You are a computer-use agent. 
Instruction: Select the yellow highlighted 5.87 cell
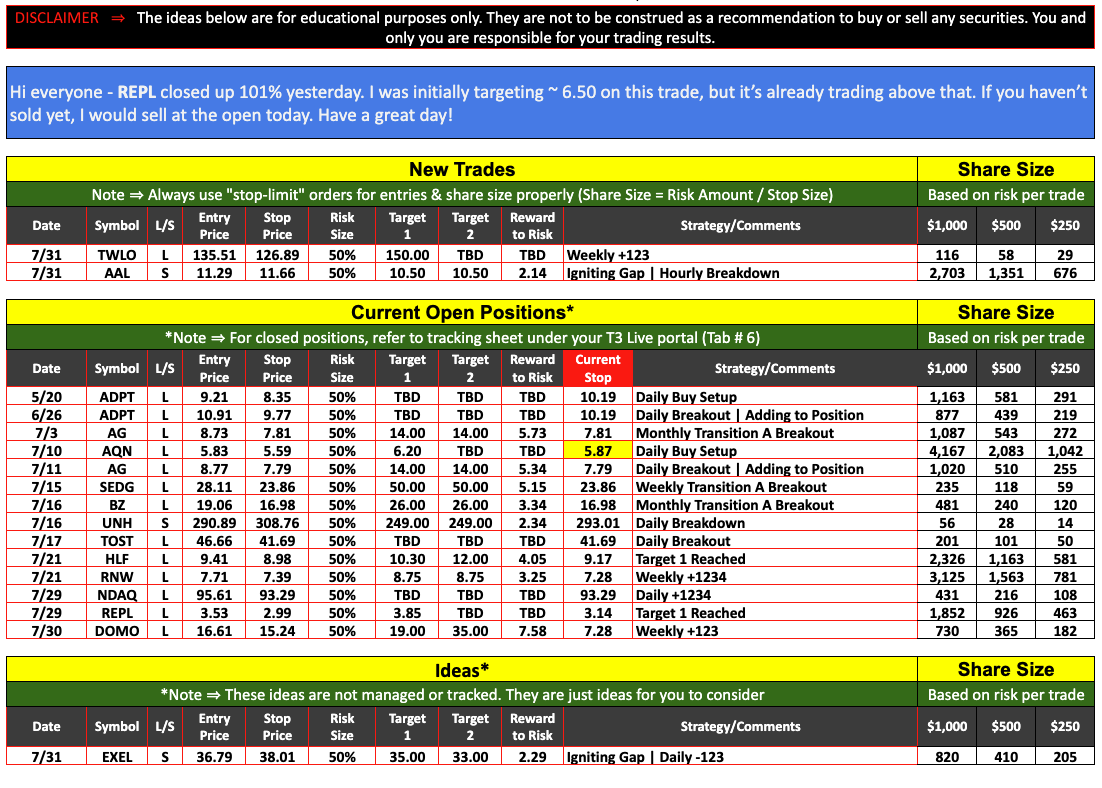tap(597, 451)
